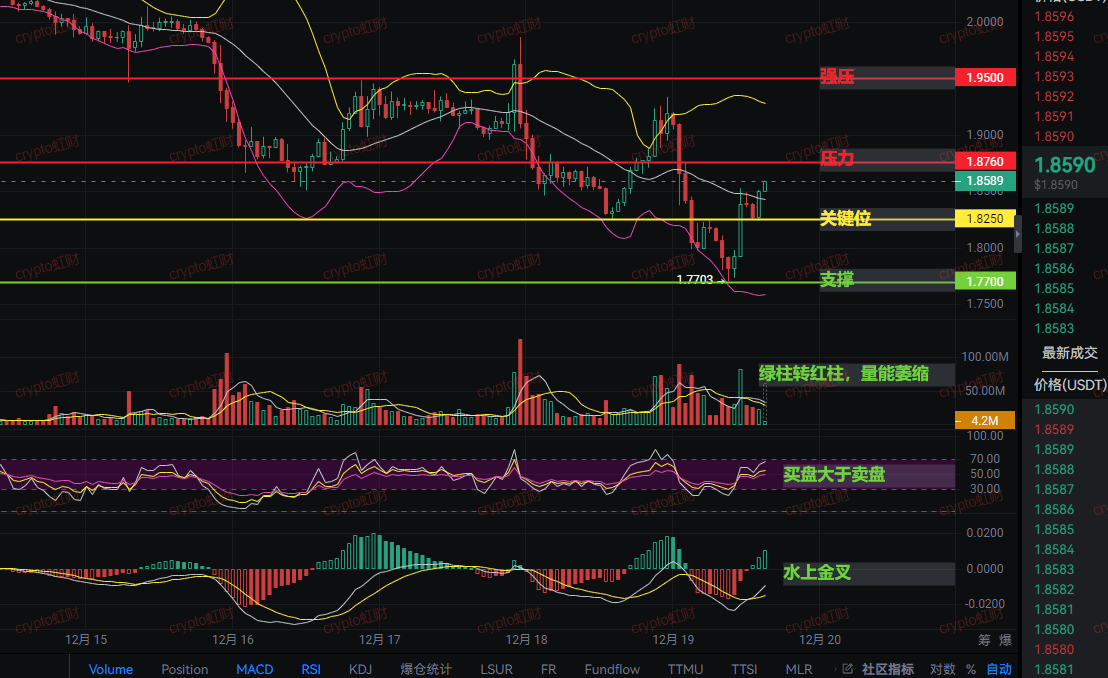Select ask price 1.8593 in order book
The width and height of the screenshot is (1108, 678).
coord(1054,76)
